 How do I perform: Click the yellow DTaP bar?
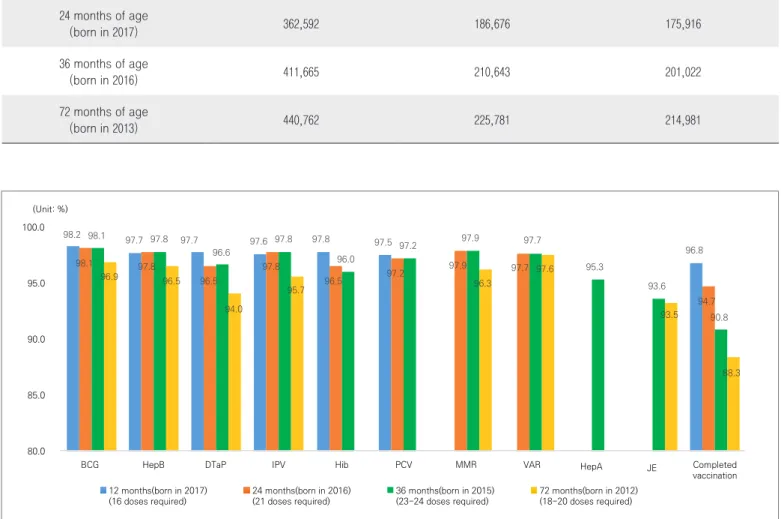(x=235, y=372)
